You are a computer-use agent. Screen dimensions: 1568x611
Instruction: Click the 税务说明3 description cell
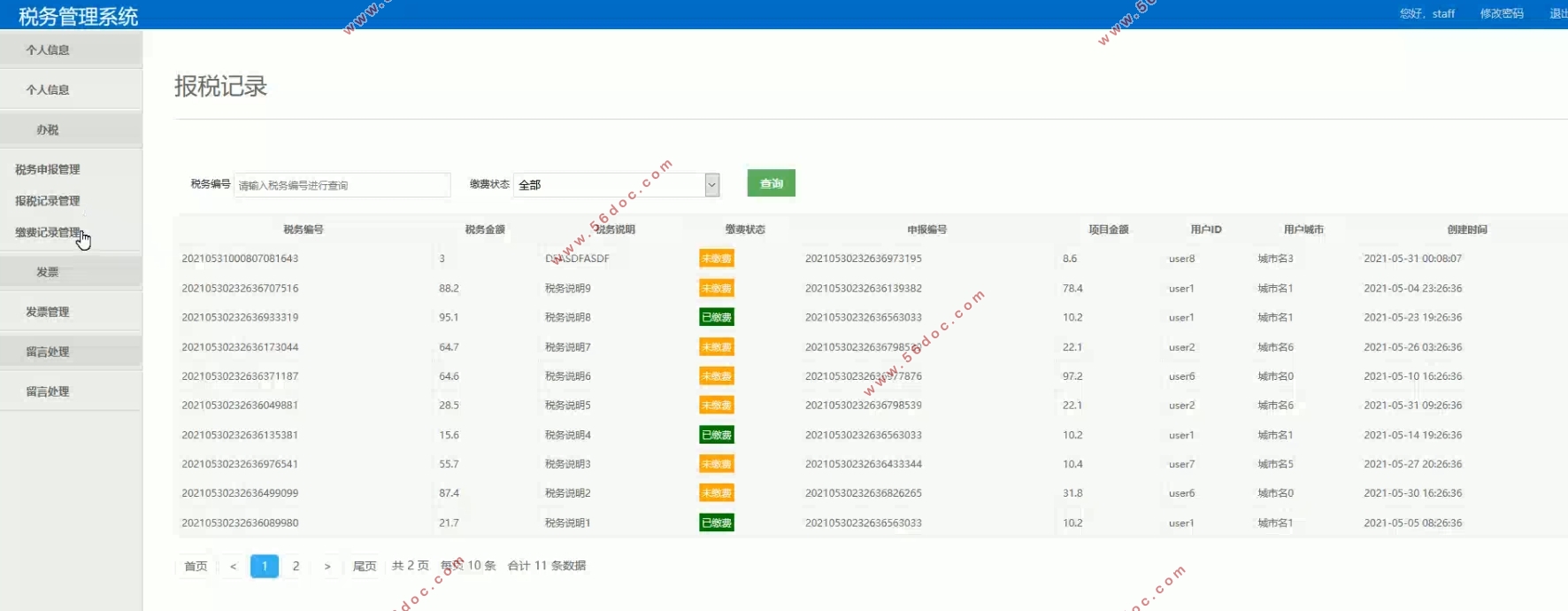(x=568, y=464)
